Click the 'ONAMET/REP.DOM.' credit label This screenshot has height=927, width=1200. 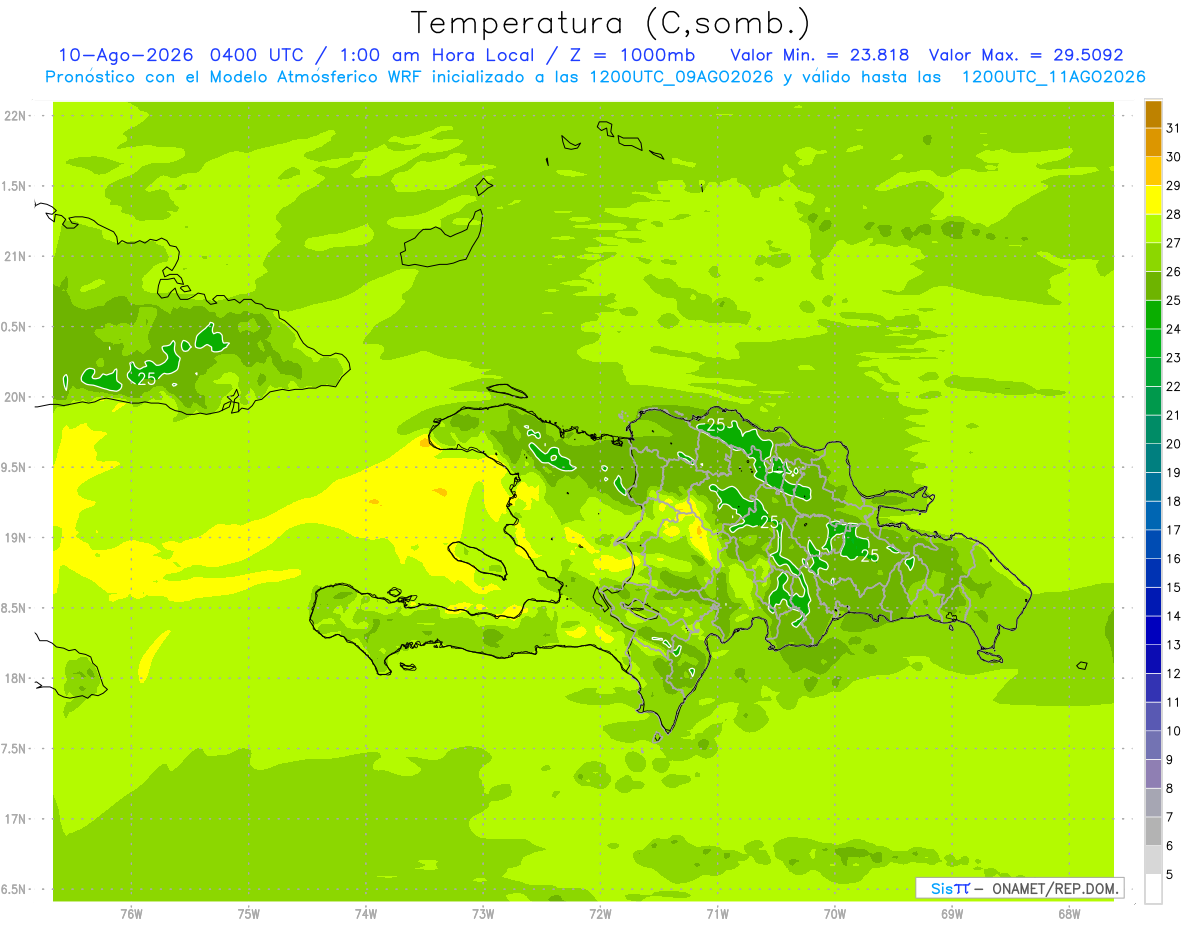point(1054,888)
